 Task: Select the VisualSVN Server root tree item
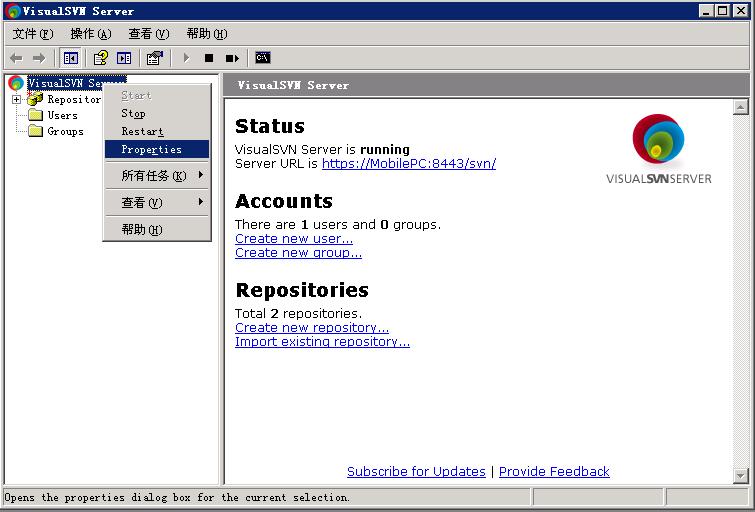[x=76, y=83]
